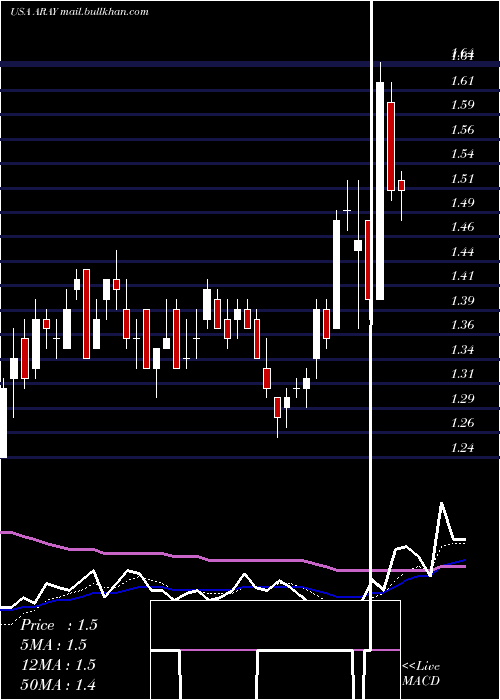Click the 1.56 price axis label

click(462, 130)
